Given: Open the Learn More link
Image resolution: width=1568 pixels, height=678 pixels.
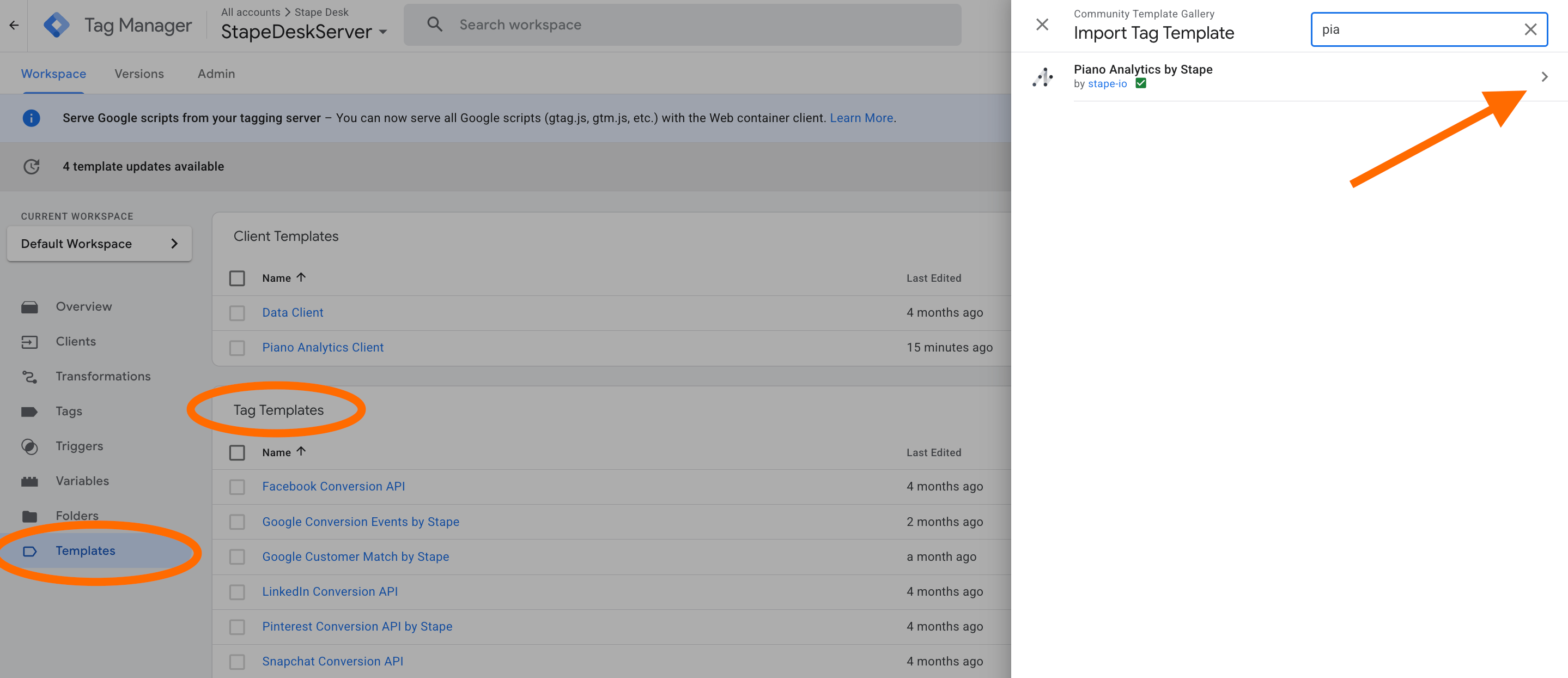Looking at the screenshot, I should 861,118.
